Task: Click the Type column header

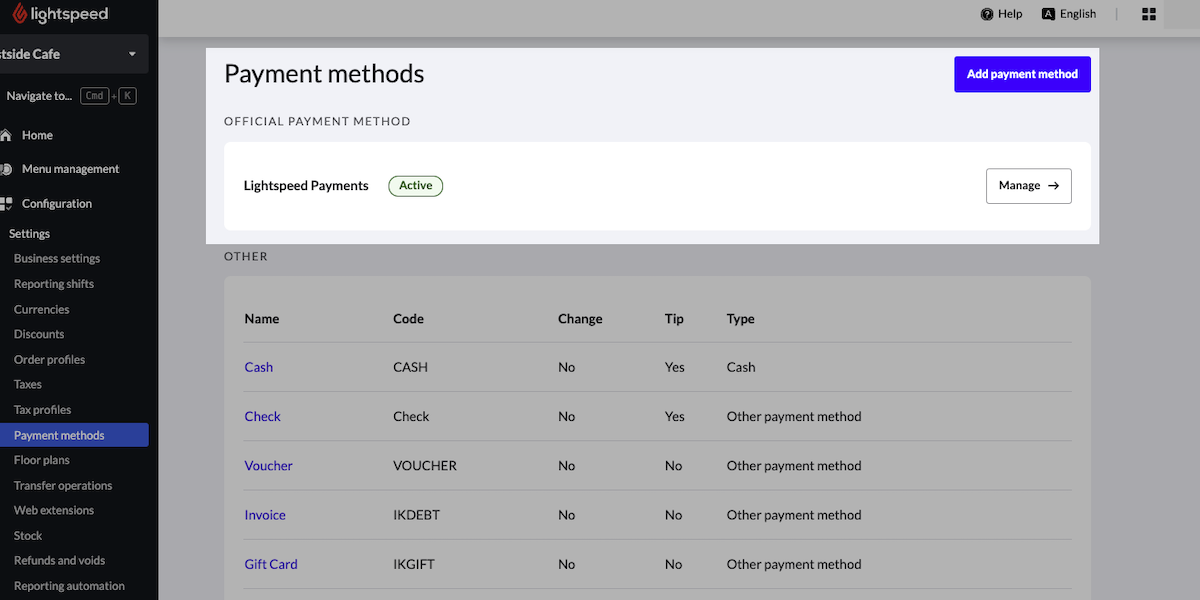Action: click(741, 319)
